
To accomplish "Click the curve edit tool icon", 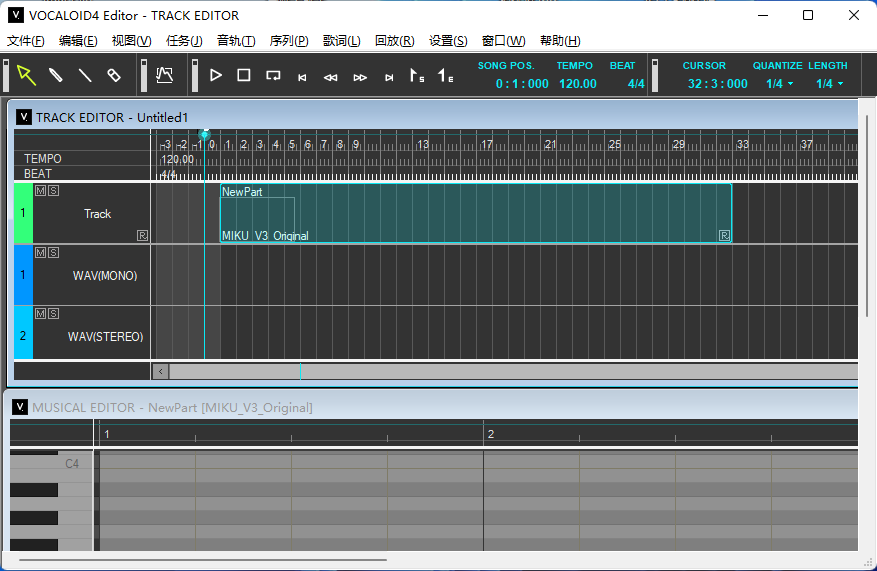I will point(164,75).
